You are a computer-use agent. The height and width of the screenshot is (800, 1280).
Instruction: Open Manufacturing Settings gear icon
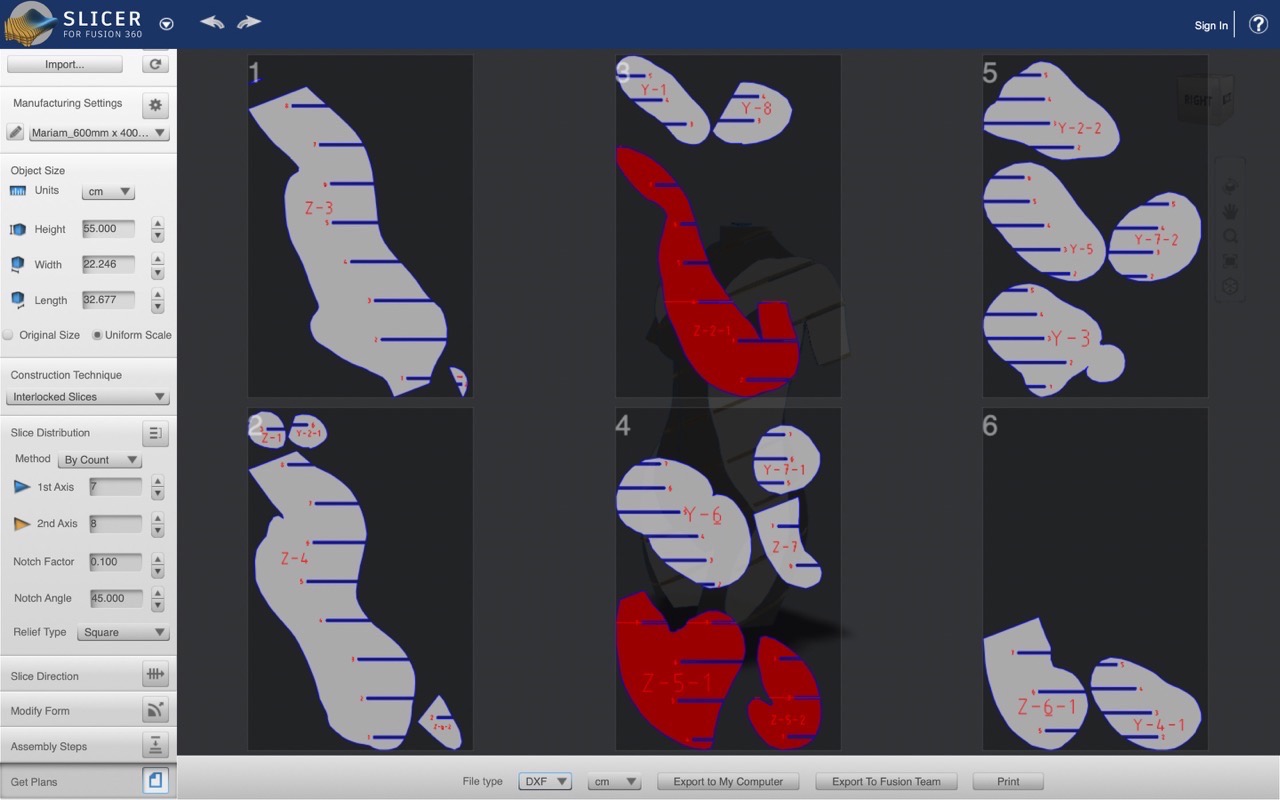pyautogui.click(x=155, y=104)
